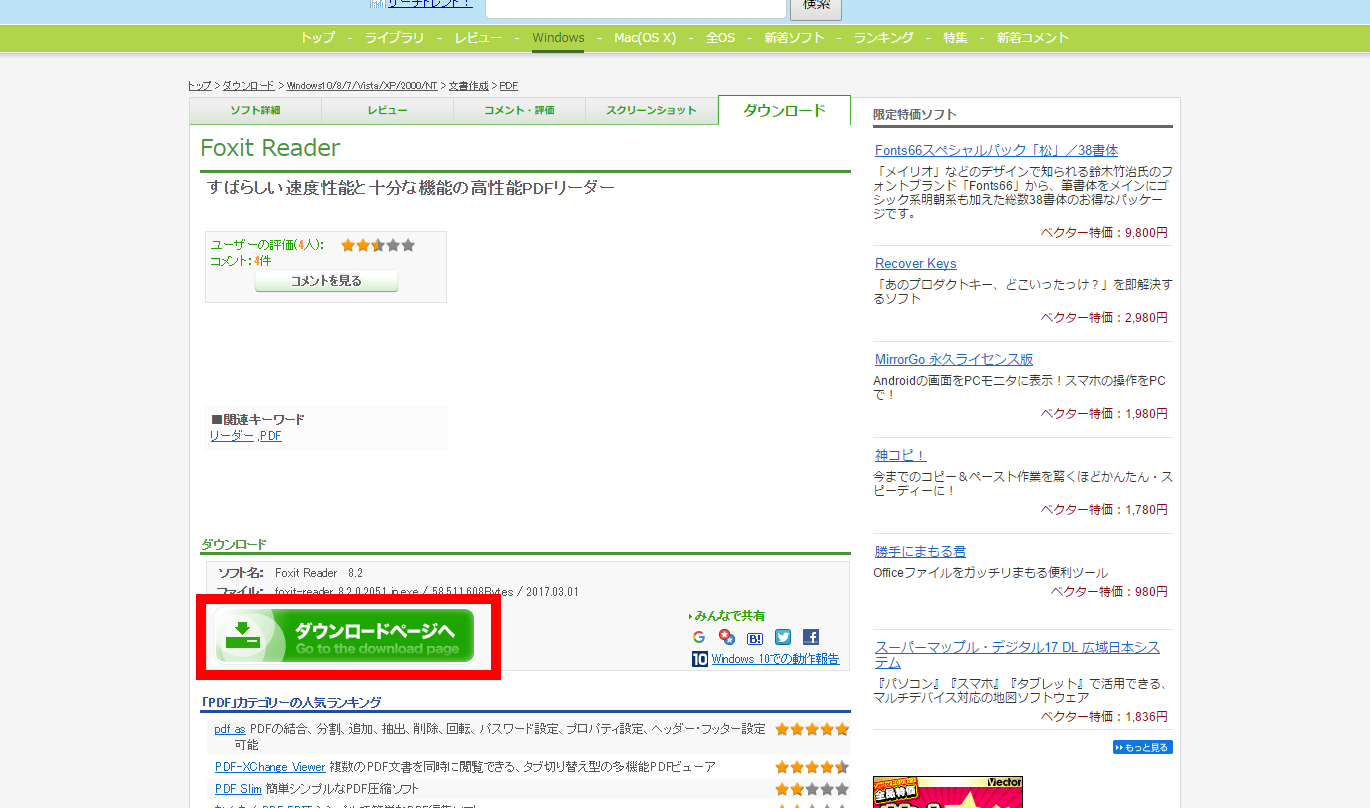Select the ダウンロード tab
This screenshot has width=1370, height=808.
point(785,110)
